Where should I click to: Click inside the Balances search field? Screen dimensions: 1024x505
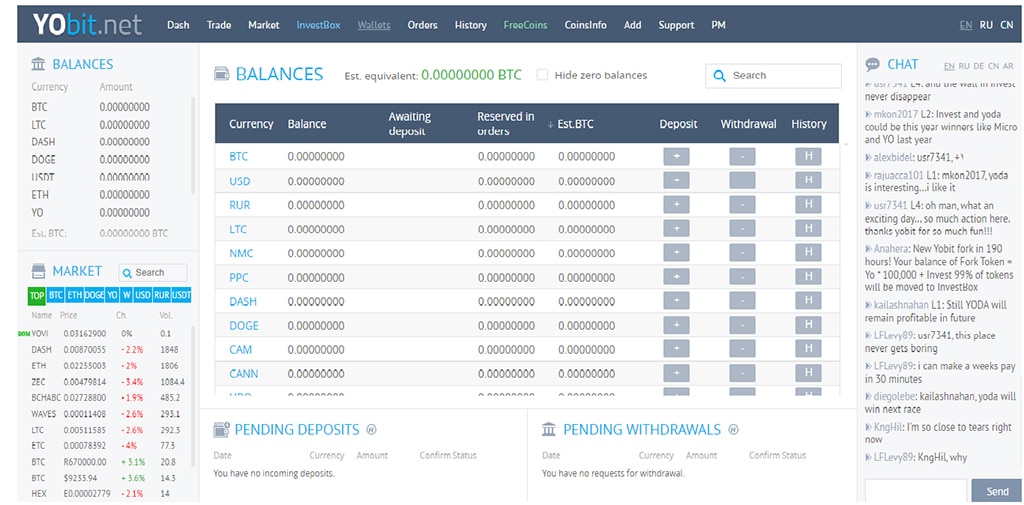pyautogui.click(x=773, y=76)
